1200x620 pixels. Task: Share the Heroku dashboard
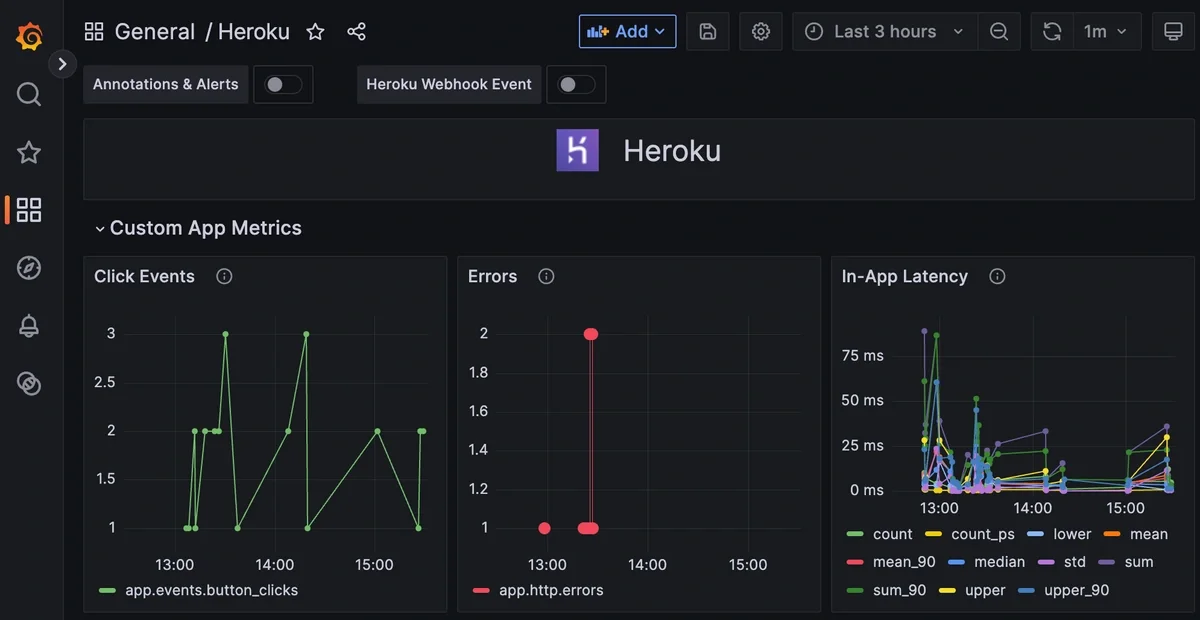[357, 31]
